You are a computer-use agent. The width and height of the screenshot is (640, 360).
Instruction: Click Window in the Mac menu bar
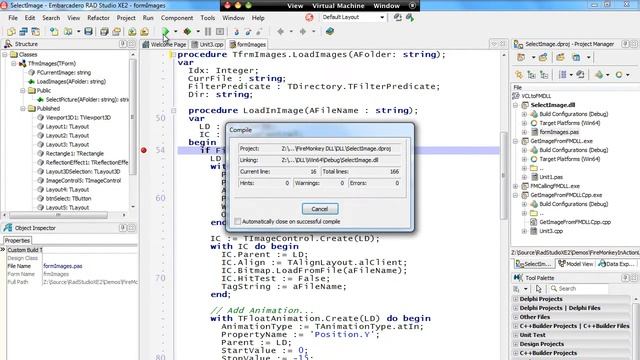click(387, 6)
